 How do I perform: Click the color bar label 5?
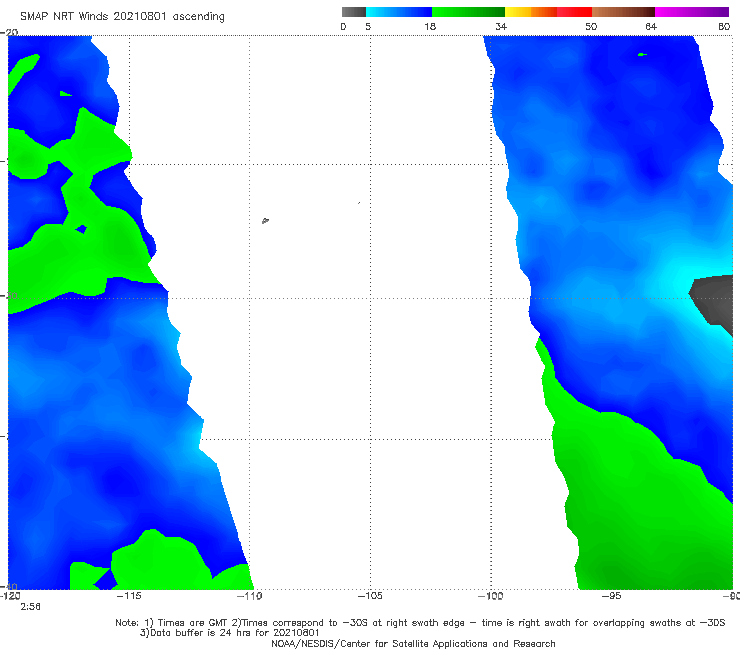pyautogui.click(x=368, y=27)
